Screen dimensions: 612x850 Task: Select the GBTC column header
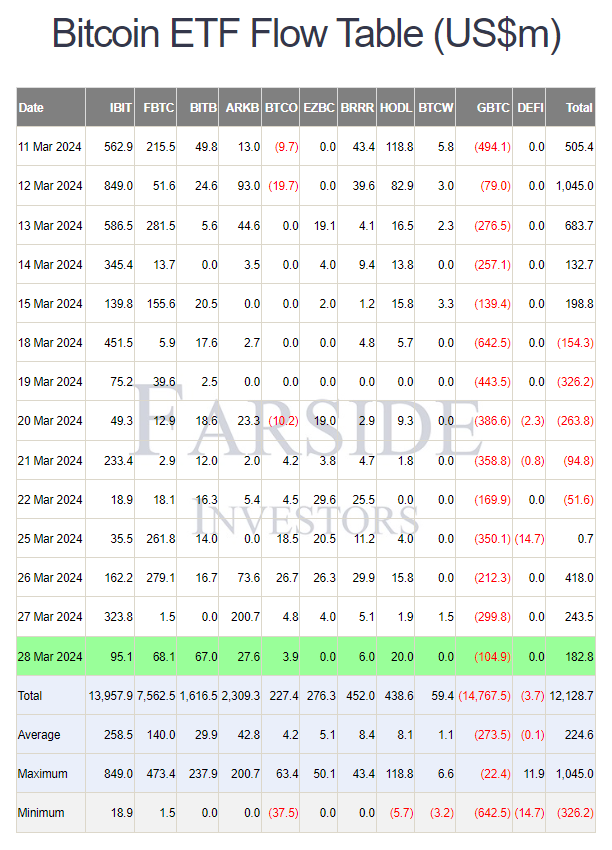[484, 107]
